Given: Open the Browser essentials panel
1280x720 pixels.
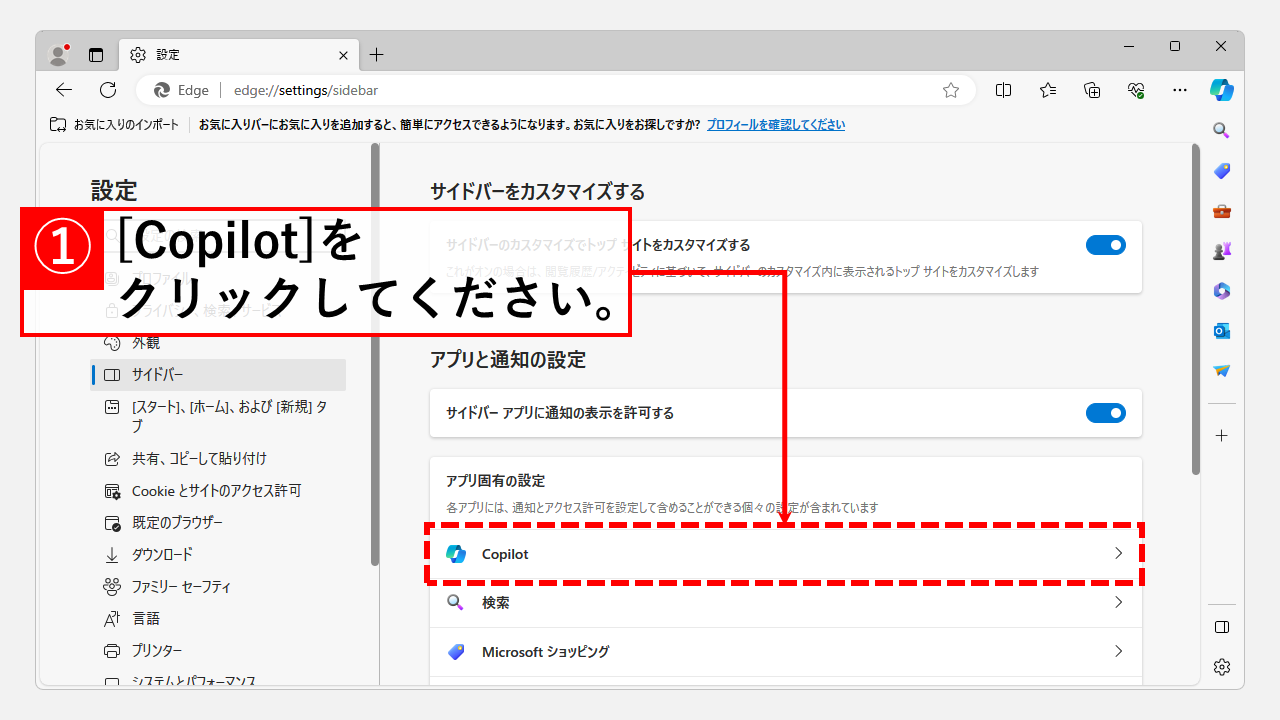Looking at the screenshot, I should tap(1135, 89).
